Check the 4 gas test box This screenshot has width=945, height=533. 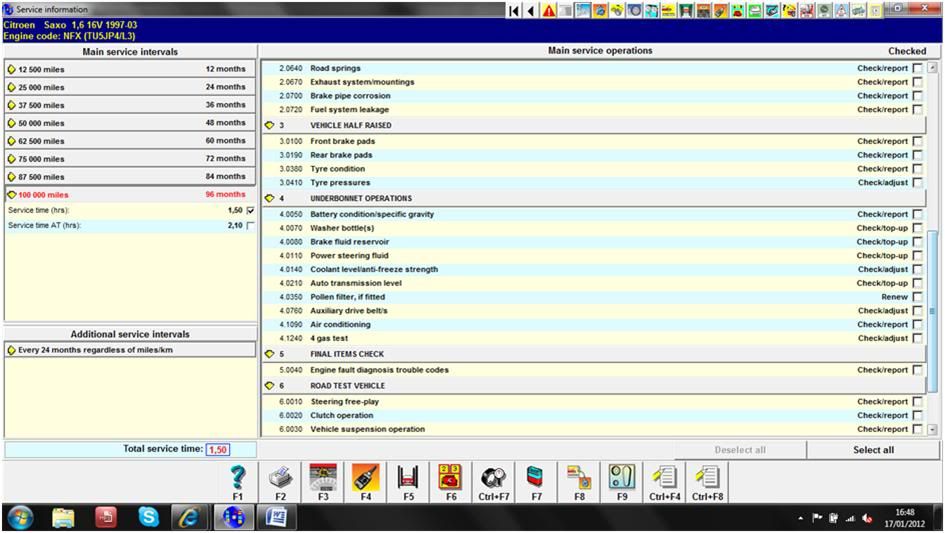click(917, 338)
